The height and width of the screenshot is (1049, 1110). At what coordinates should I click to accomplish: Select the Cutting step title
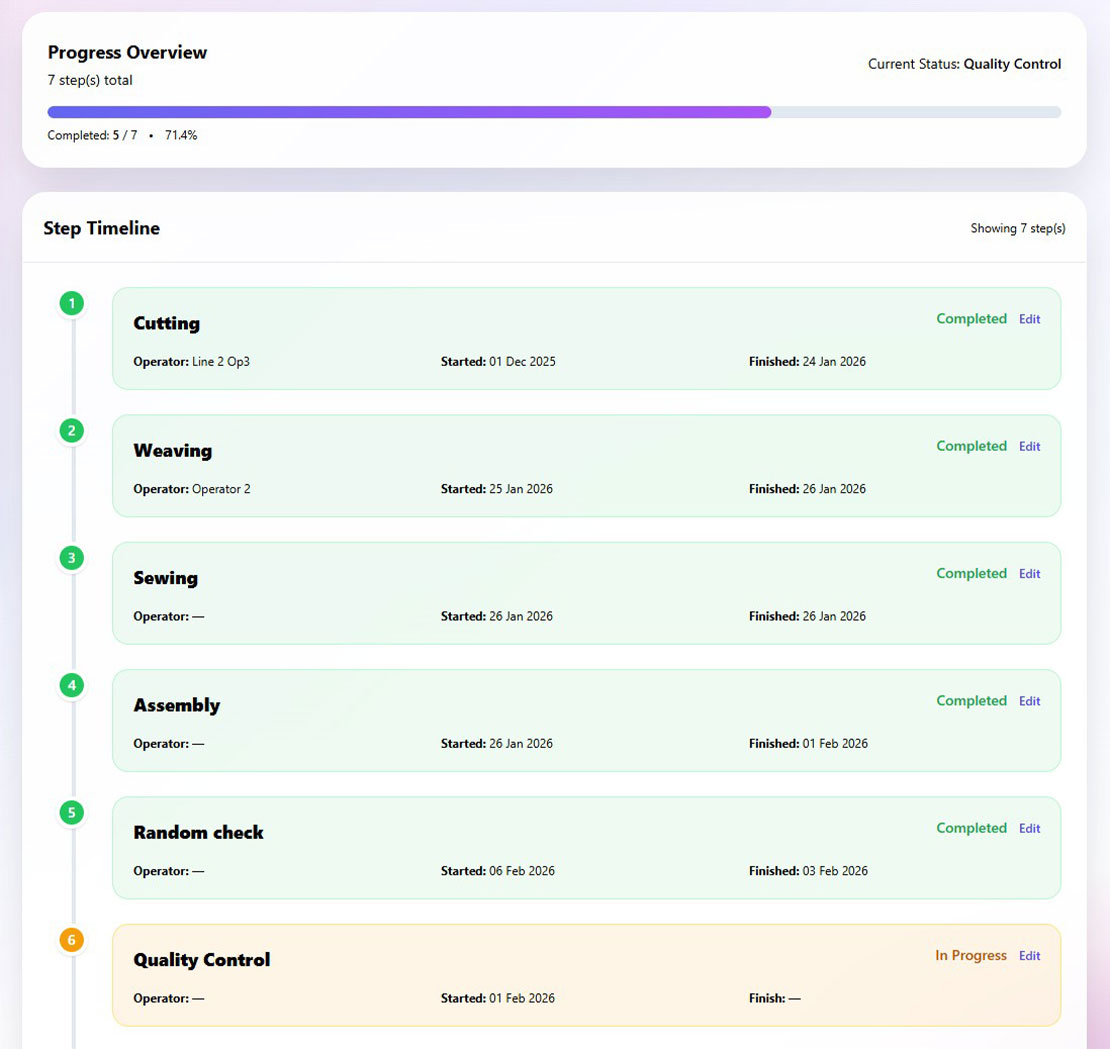point(167,323)
